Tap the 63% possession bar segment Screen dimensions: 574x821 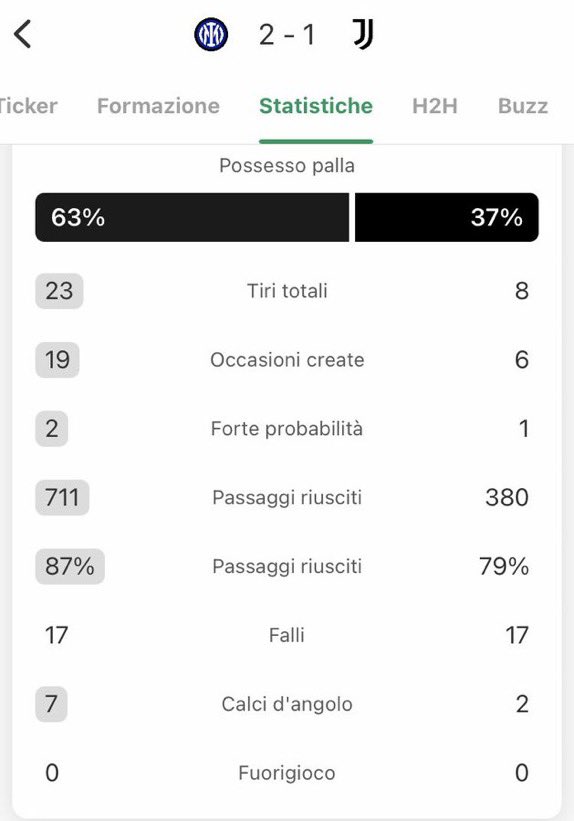(192, 217)
